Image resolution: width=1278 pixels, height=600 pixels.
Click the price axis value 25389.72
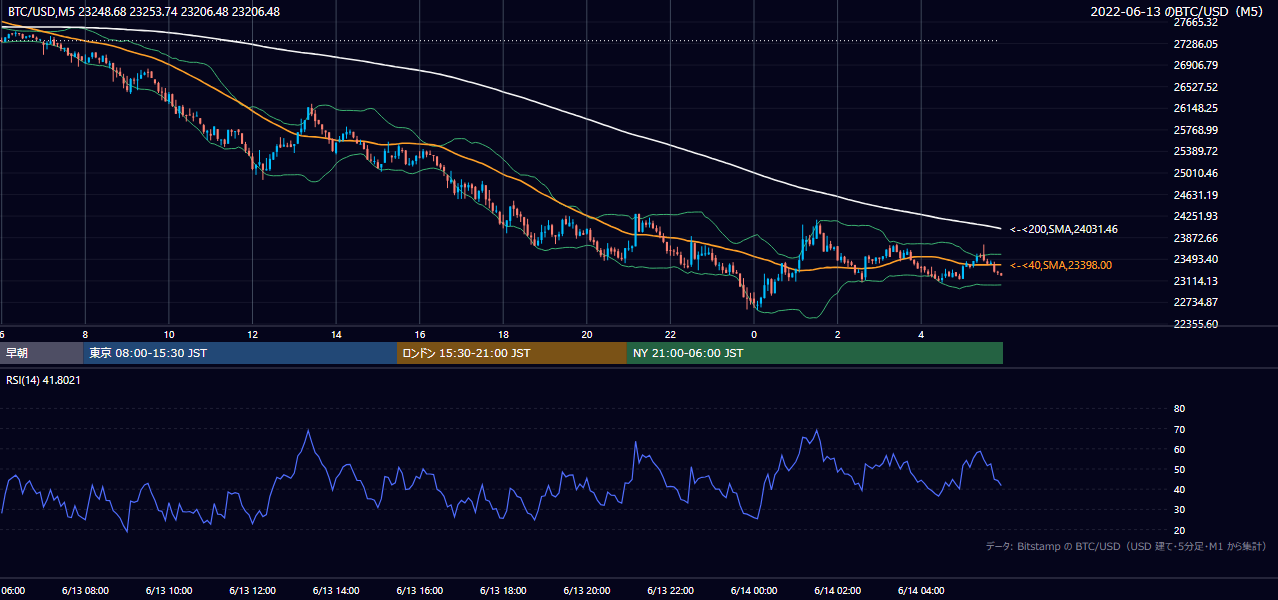(x=1196, y=151)
